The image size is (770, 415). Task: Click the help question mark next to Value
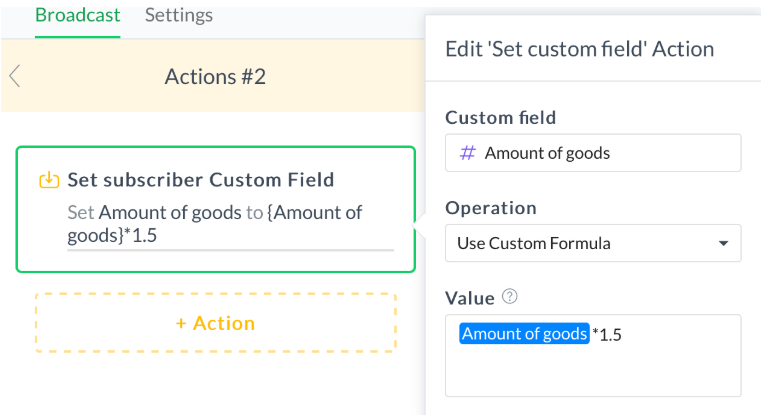point(510,297)
